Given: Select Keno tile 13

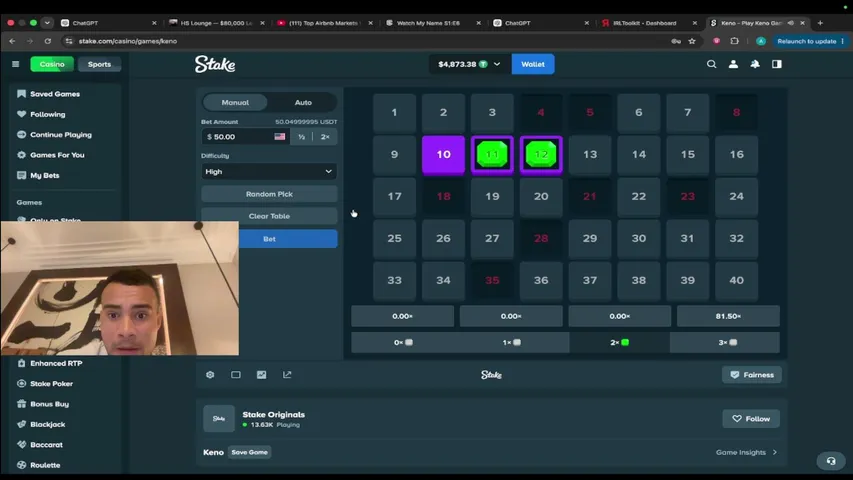Looking at the screenshot, I should (590, 155).
